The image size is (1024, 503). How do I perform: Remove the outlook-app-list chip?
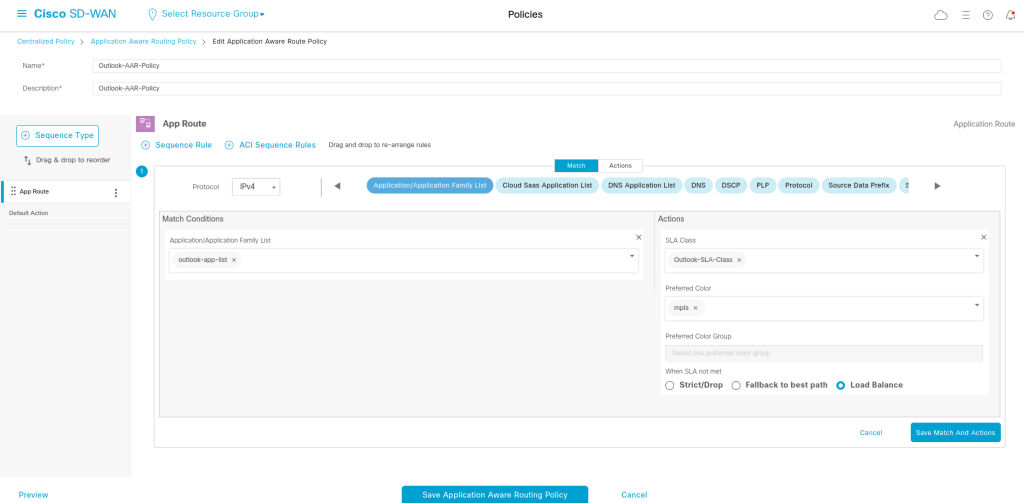point(234,260)
